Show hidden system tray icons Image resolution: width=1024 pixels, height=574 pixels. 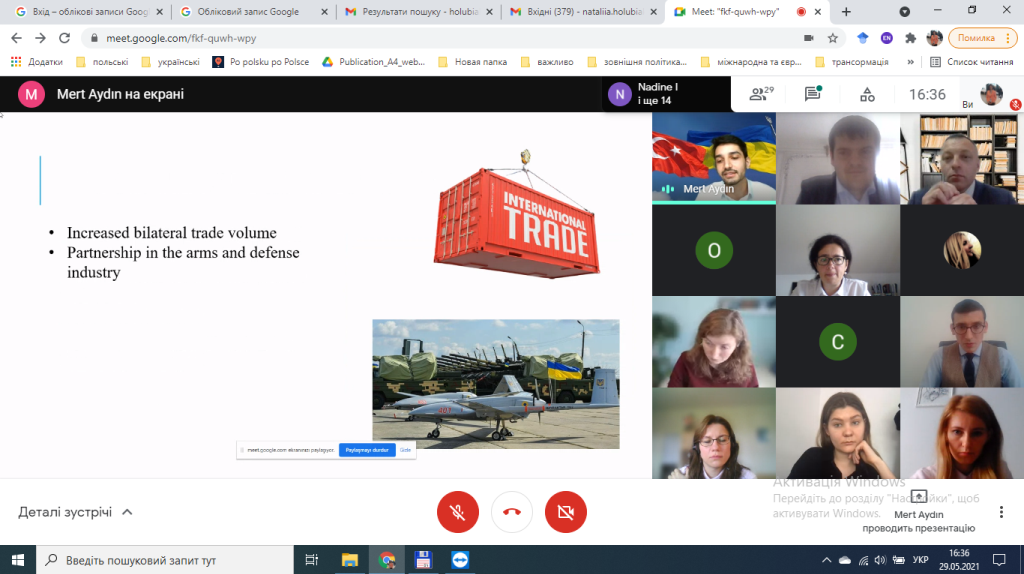click(x=825, y=560)
